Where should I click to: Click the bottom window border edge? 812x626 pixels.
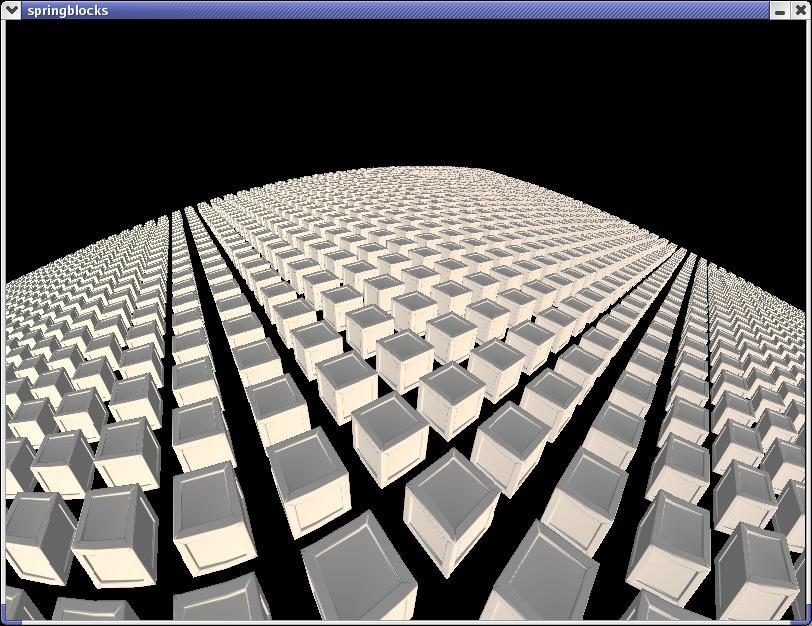[400, 623]
